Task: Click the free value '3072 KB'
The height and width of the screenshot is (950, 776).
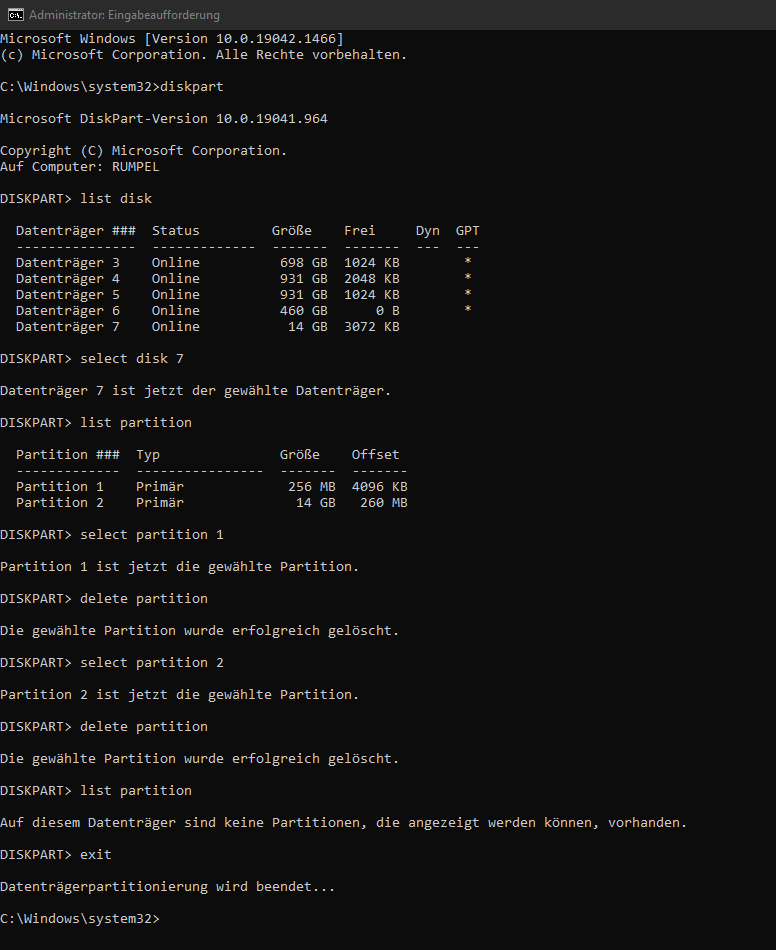Action: 372,327
